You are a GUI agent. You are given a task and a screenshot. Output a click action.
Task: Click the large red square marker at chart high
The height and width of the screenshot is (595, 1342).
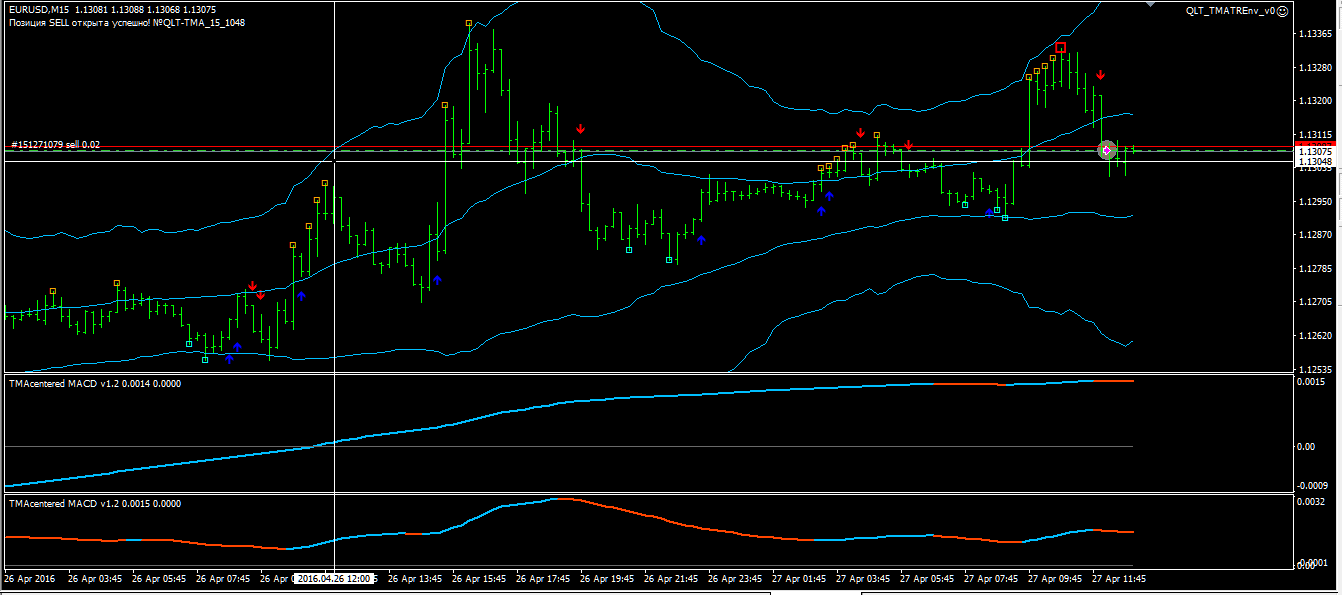pos(1060,47)
